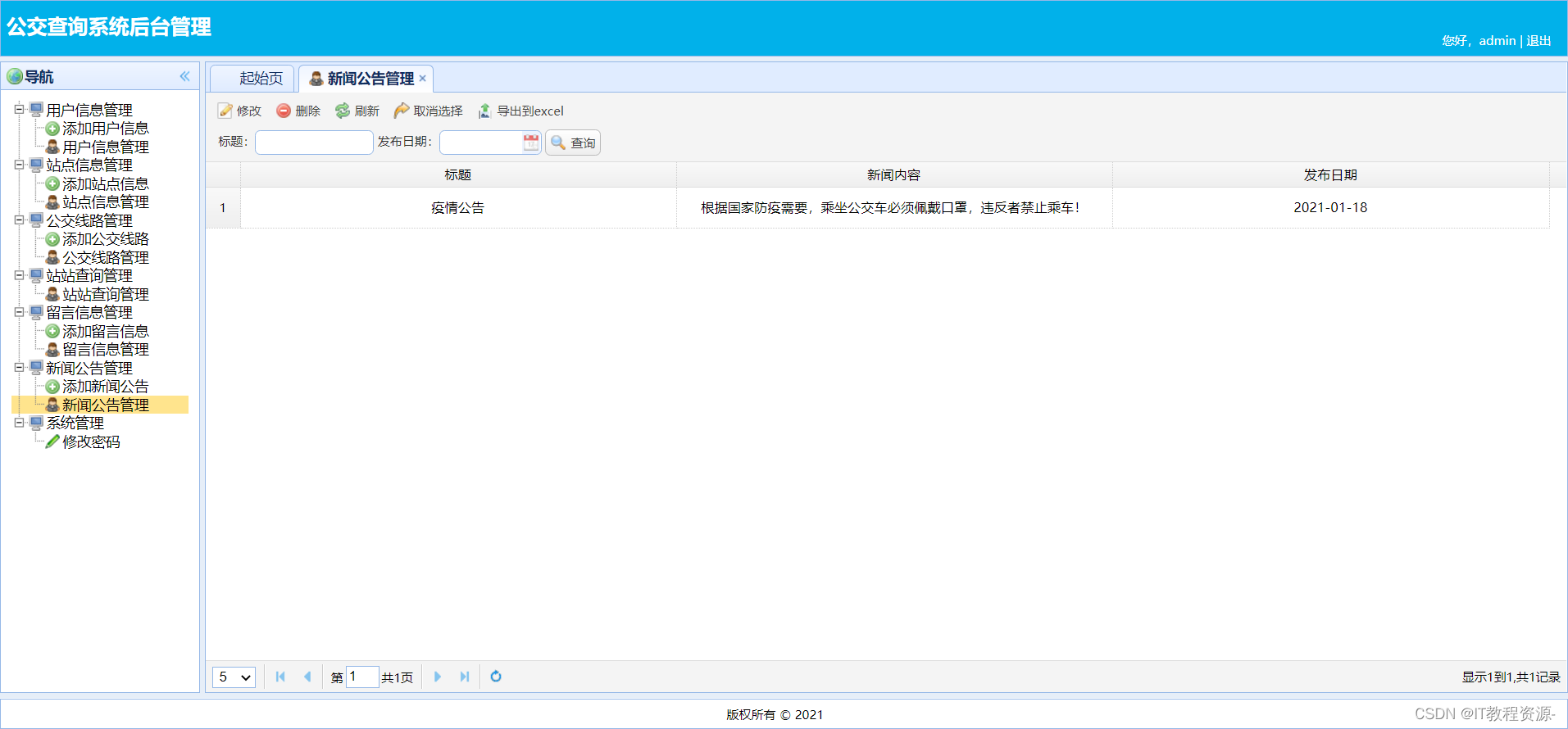Screen dimensions: 1568x729
Task: Click the 删除 red delete icon
Action: click(284, 111)
